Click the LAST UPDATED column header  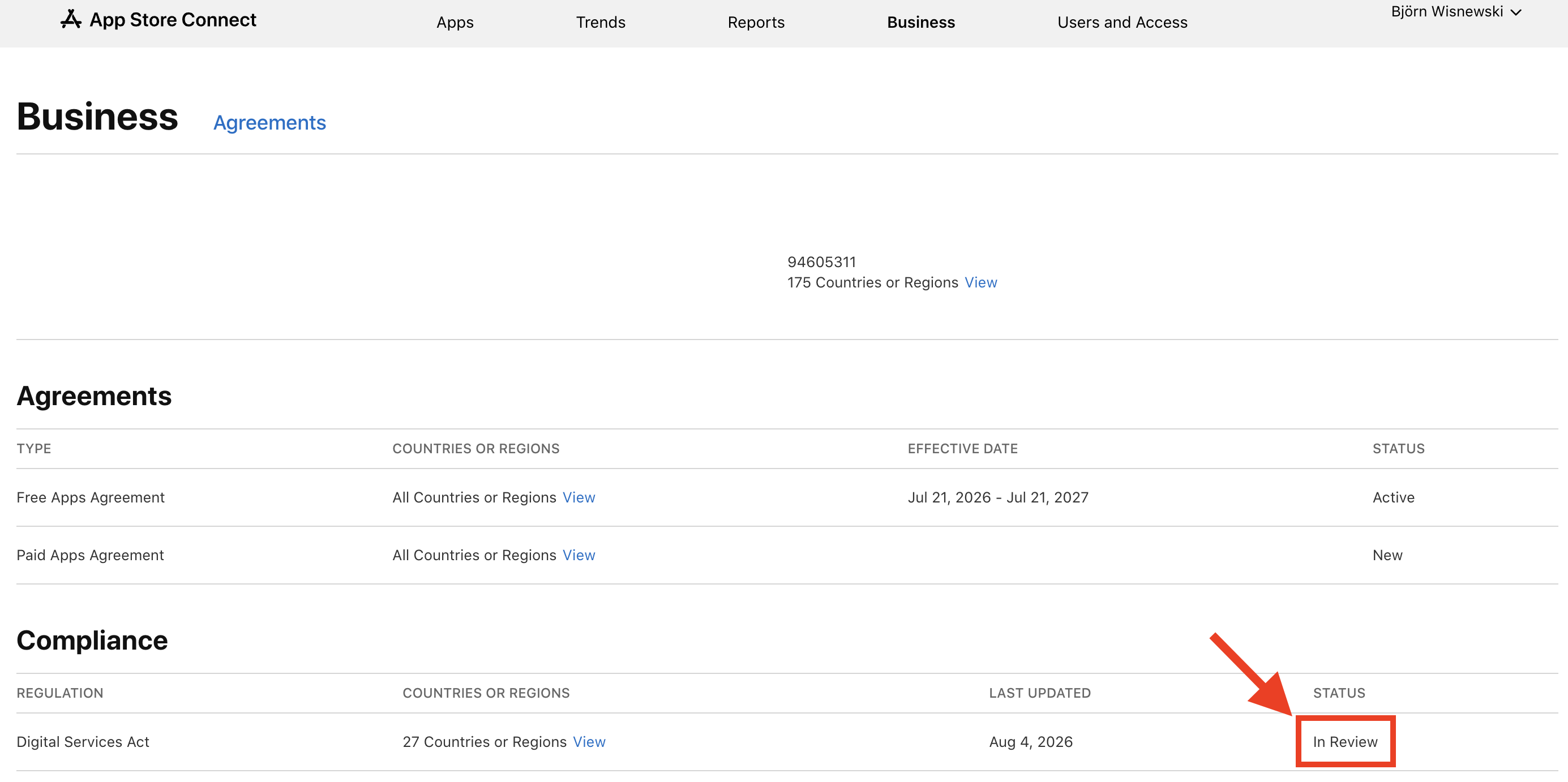[x=1039, y=693]
